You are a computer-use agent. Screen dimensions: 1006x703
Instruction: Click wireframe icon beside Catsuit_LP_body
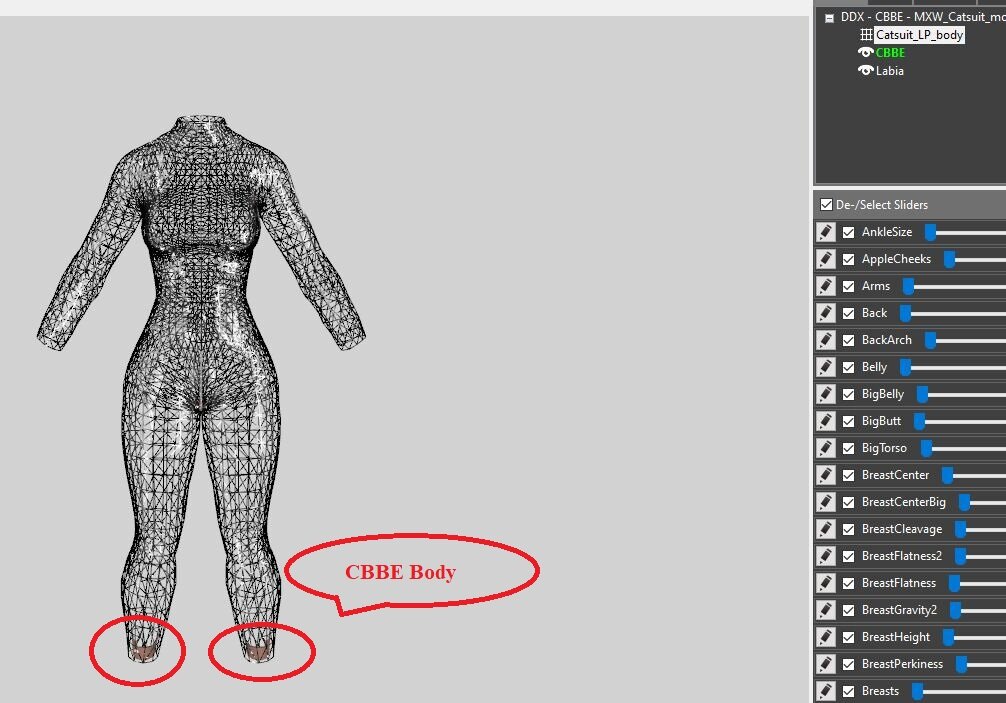[866, 35]
